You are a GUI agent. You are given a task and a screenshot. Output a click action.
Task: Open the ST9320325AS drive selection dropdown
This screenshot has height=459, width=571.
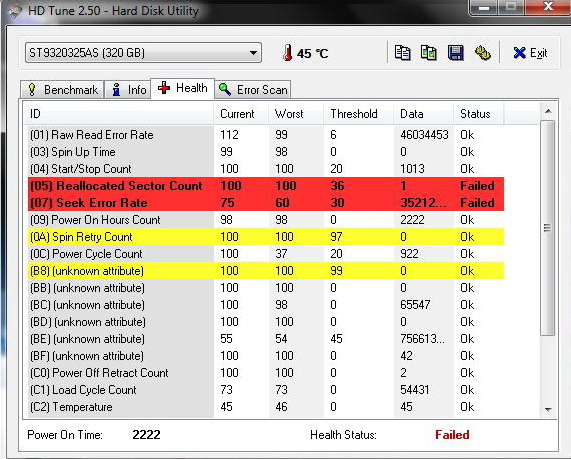click(143, 53)
